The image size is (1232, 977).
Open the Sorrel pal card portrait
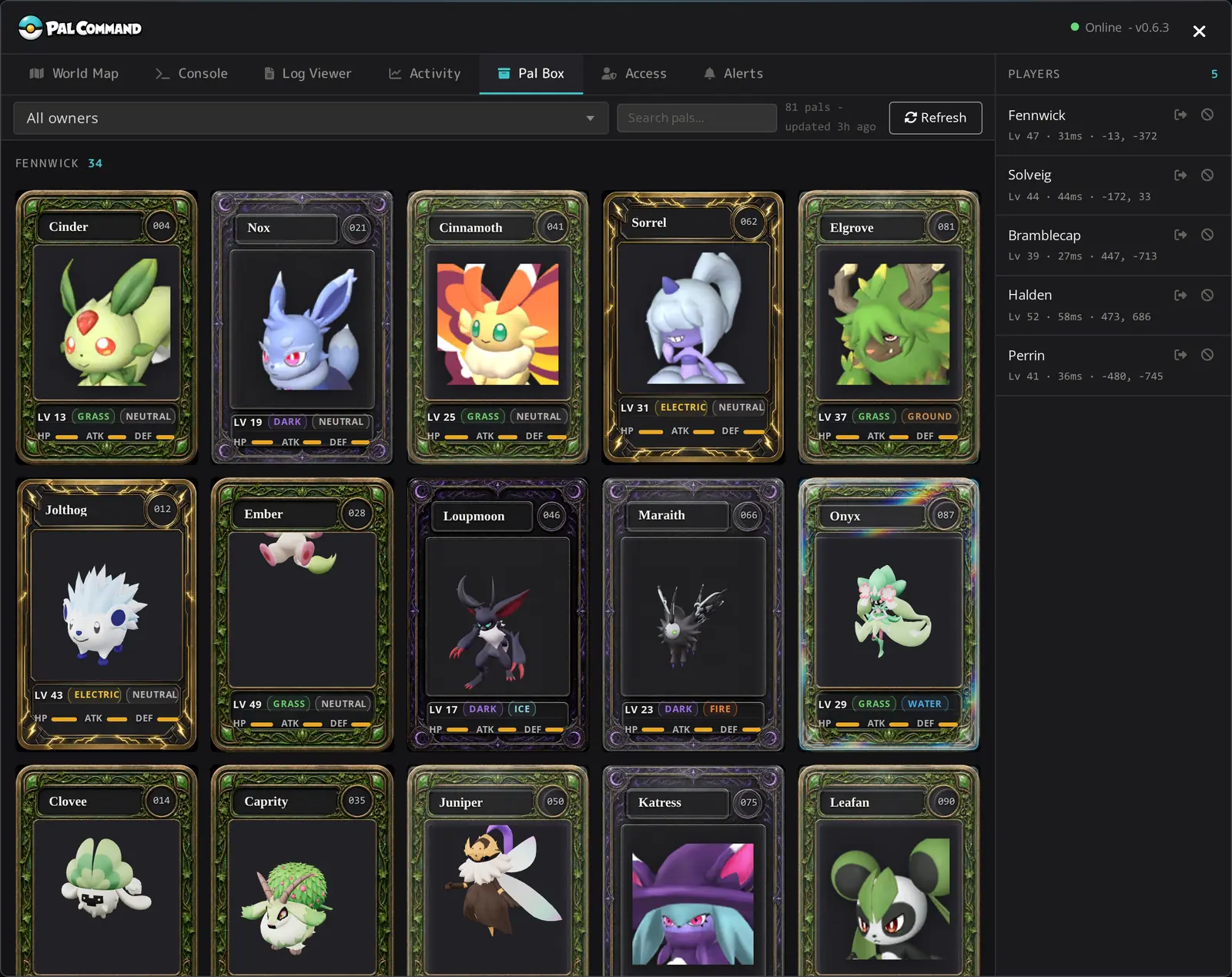point(693,318)
